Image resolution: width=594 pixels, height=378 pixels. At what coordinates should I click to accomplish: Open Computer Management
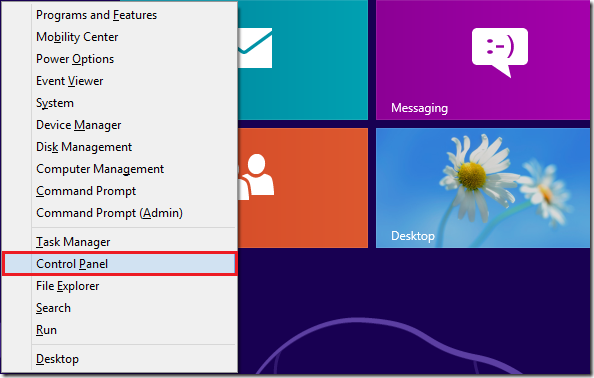120,169
